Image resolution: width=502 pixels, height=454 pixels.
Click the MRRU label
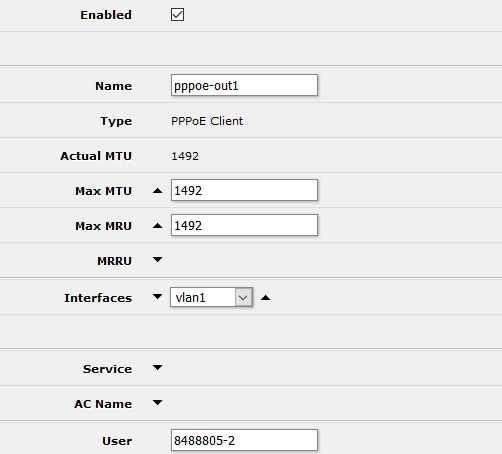pos(115,261)
